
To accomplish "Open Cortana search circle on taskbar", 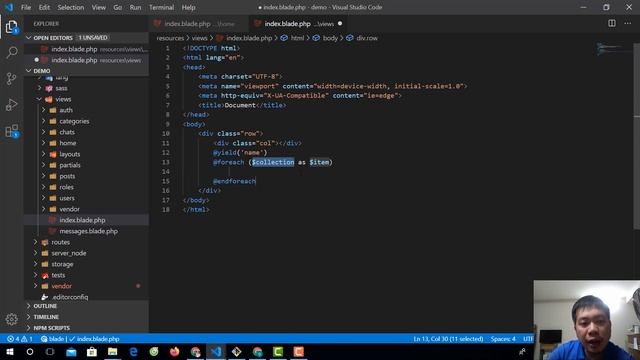I will 30,351.
